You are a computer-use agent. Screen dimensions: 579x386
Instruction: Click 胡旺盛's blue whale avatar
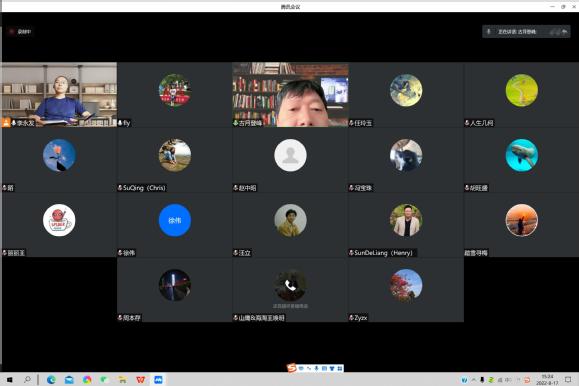522,155
